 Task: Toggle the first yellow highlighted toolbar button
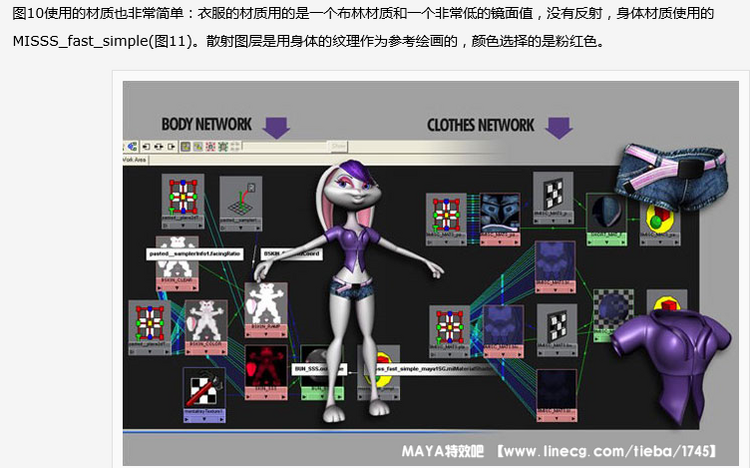point(185,146)
